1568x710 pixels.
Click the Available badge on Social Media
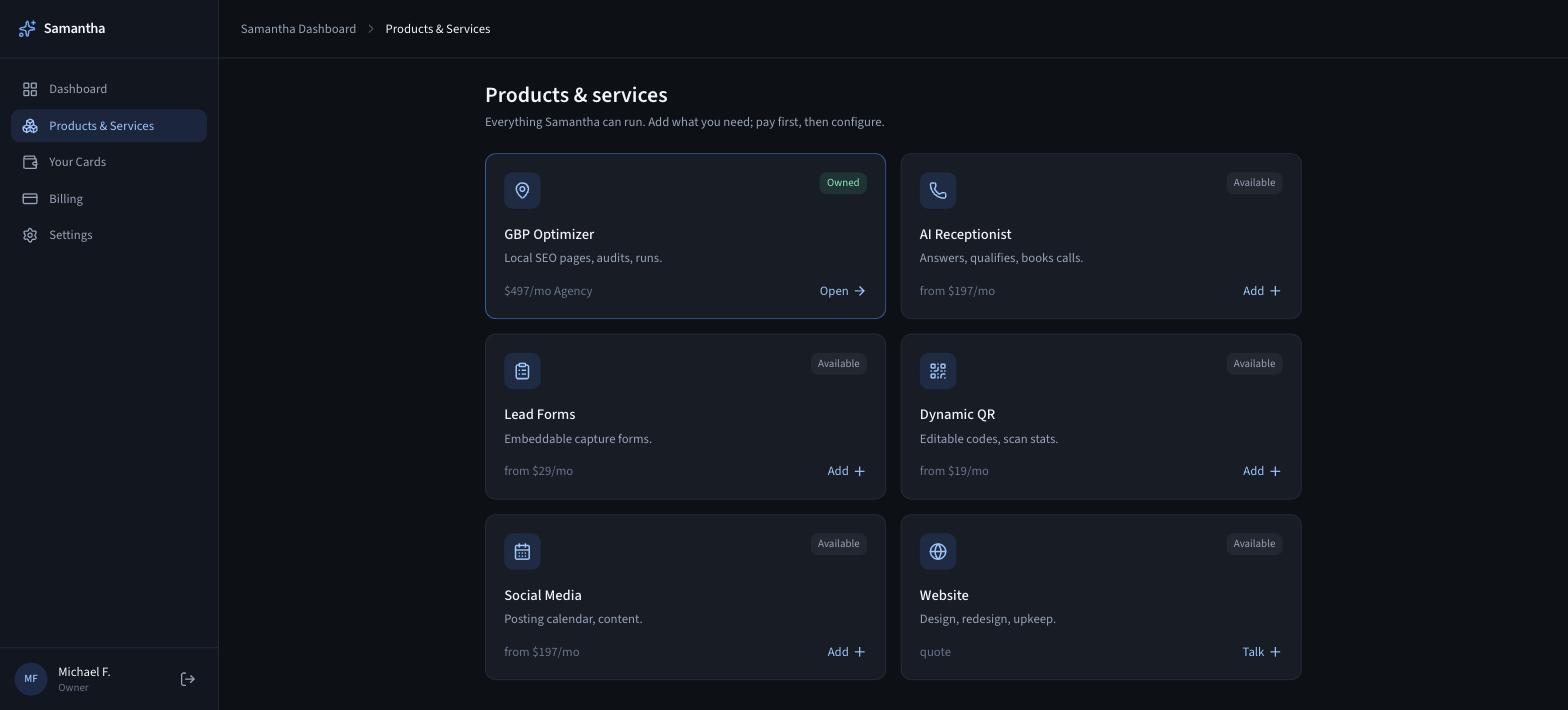(839, 544)
